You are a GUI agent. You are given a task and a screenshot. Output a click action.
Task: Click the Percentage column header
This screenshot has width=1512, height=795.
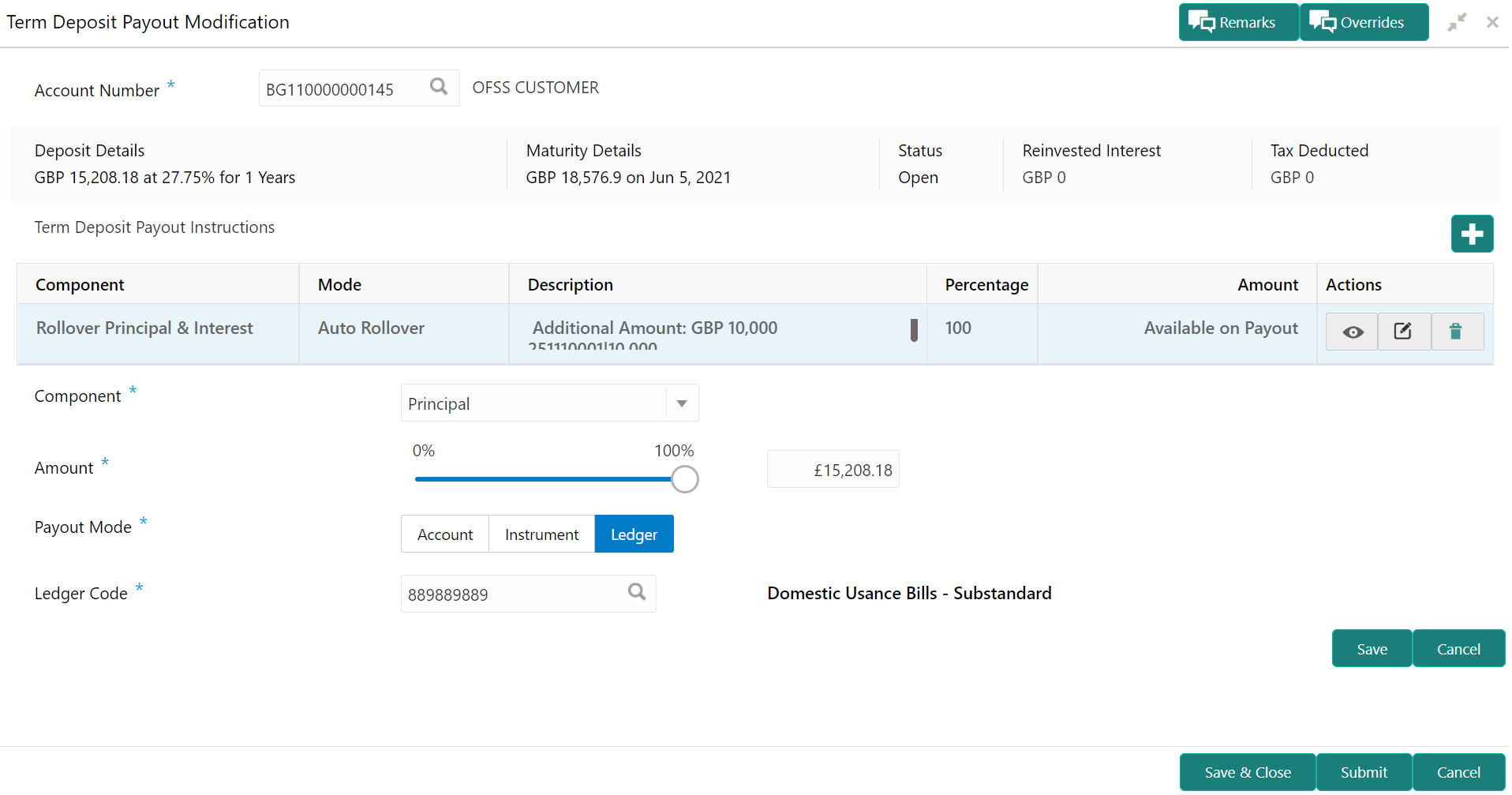986,285
